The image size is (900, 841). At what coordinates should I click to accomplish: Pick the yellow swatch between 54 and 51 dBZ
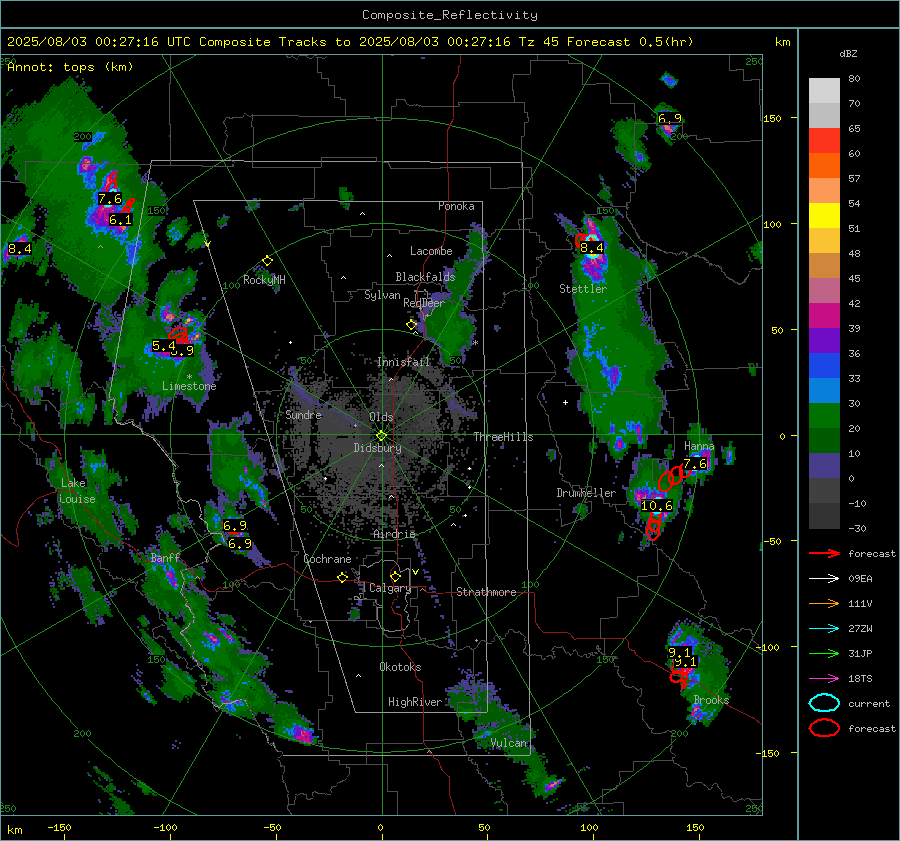click(x=824, y=216)
